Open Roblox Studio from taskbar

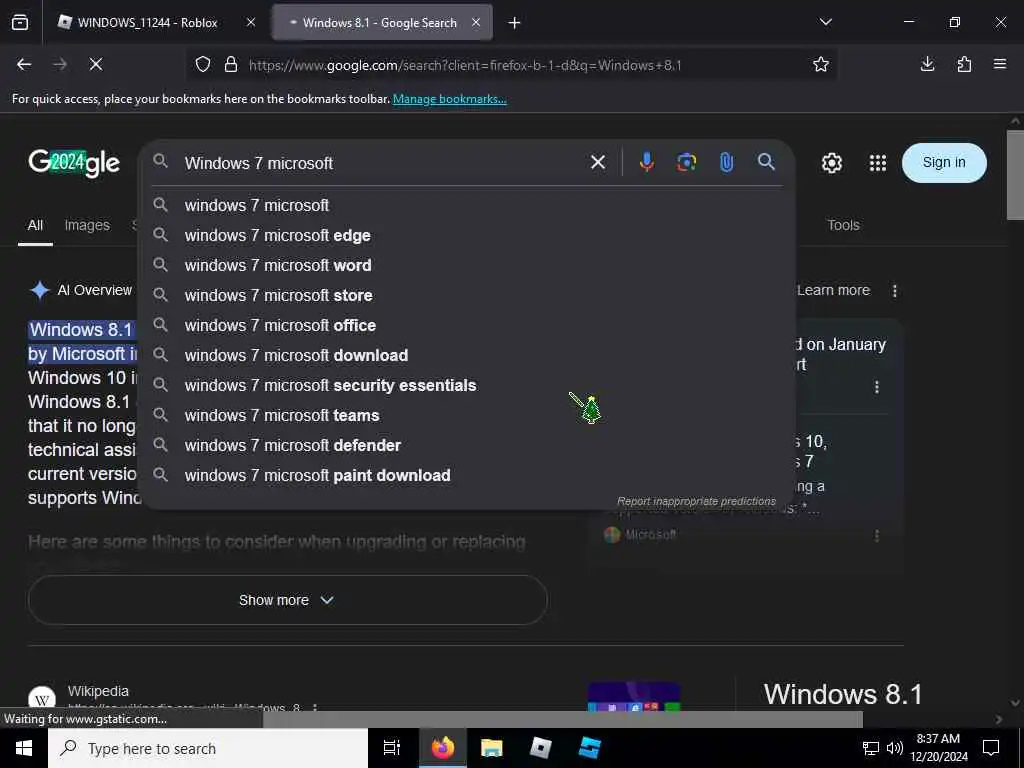pos(589,748)
